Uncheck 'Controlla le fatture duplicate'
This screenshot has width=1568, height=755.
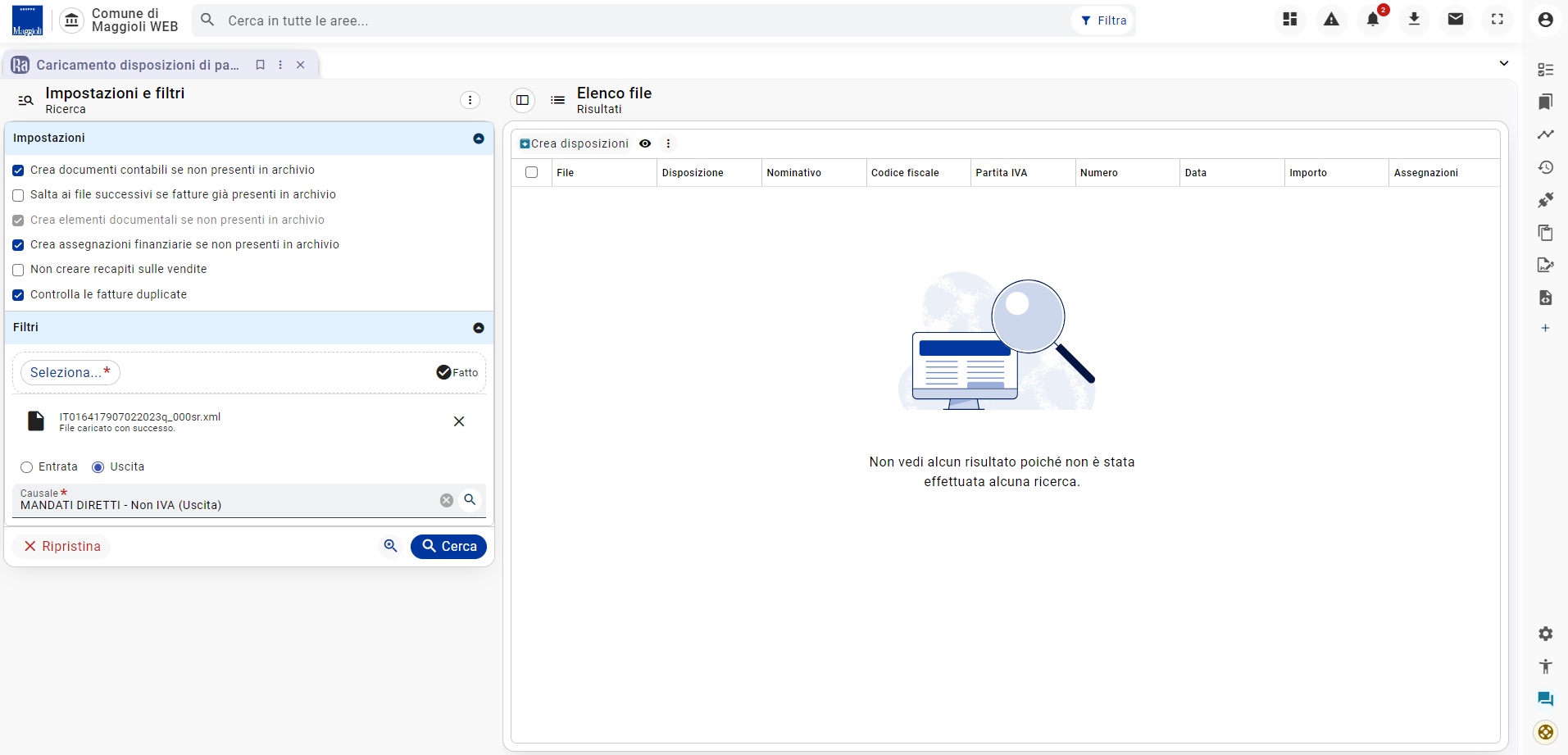point(18,295)
